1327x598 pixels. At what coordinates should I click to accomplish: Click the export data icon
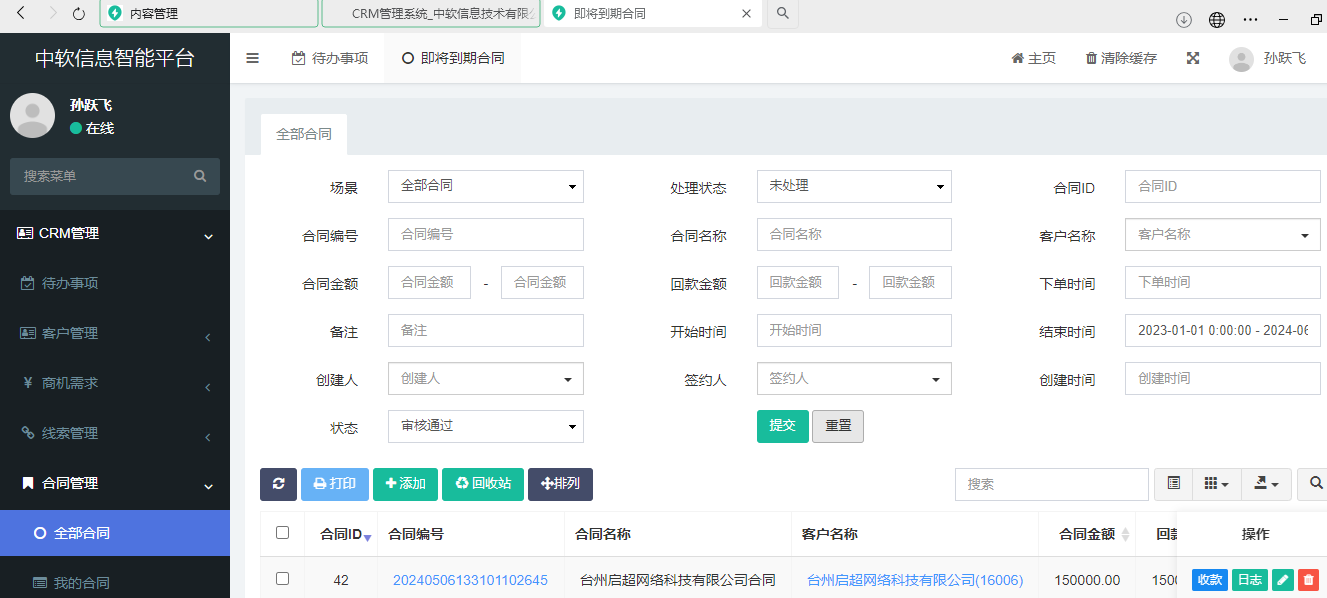(1266, 484)
